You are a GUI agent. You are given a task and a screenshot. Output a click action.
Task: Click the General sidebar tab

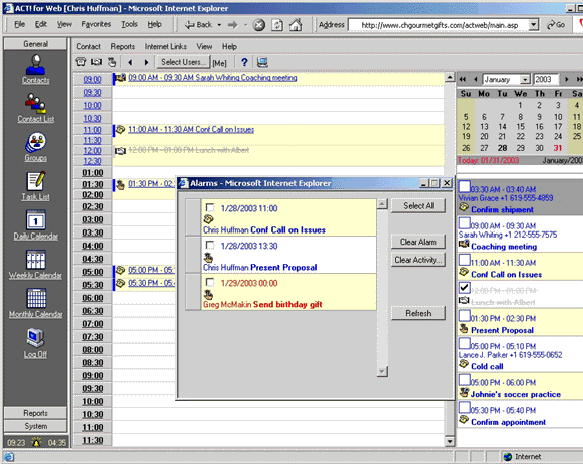tap(36, 44)
